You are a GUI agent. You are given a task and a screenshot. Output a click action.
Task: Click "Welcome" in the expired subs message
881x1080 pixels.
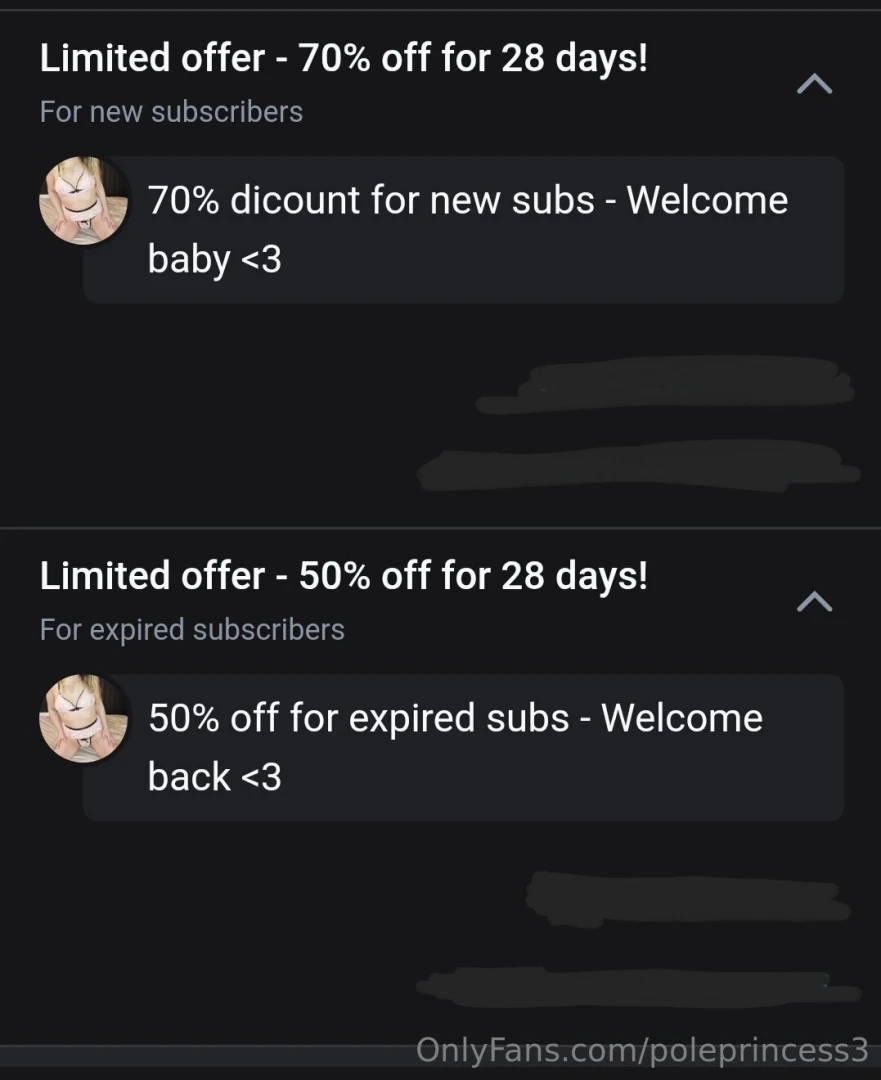point(682,718)
